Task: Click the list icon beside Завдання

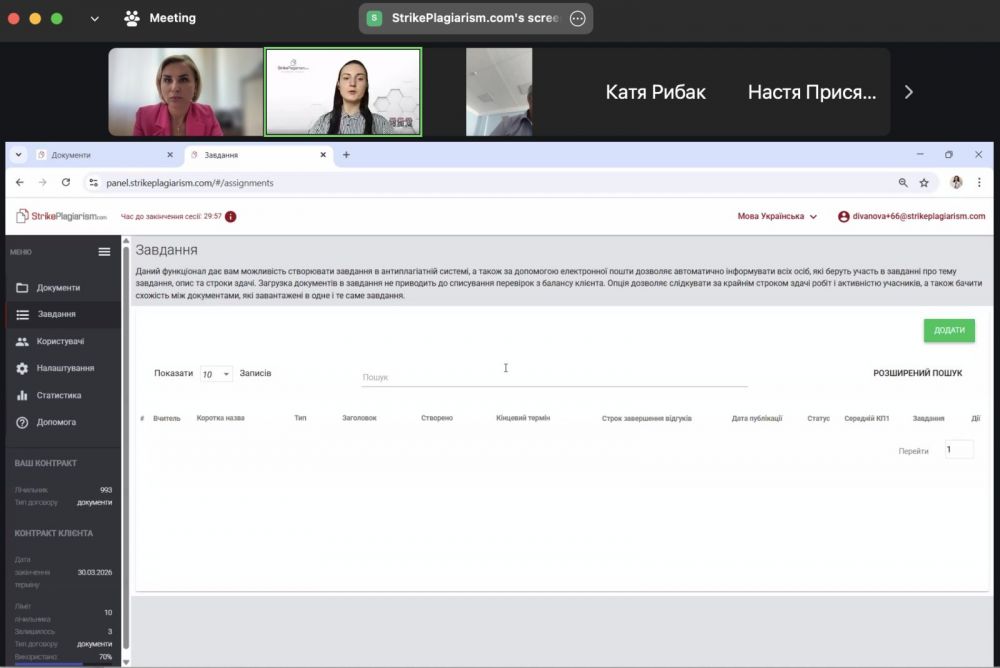Action: [x=22, y=315]
